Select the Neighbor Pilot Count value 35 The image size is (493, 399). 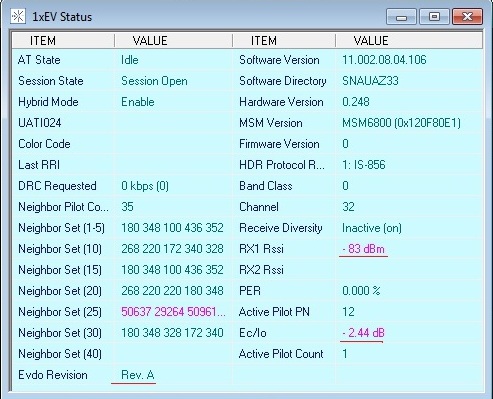pos(127,207)
